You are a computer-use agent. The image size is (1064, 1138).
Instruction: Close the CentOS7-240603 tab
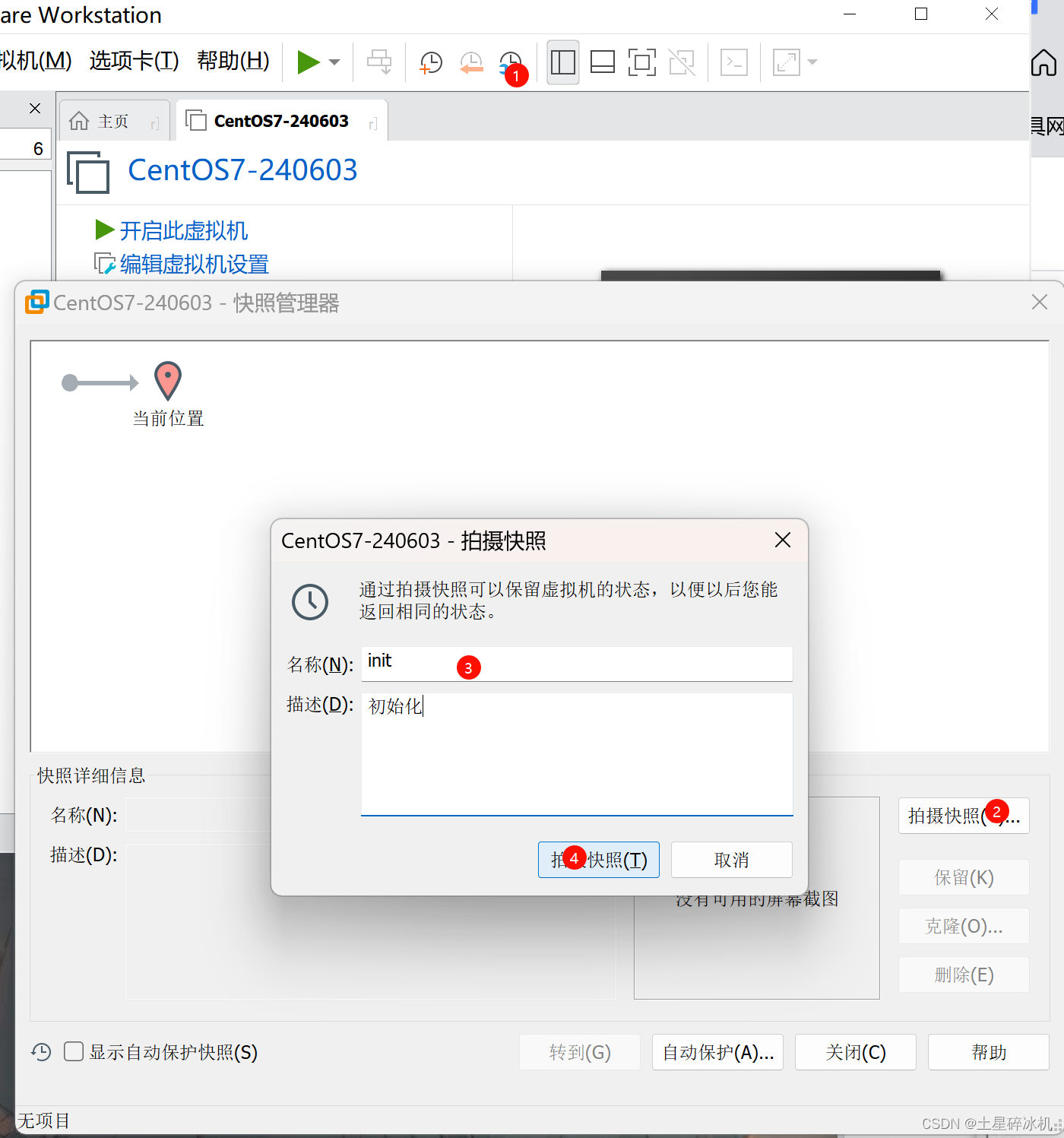373,124
